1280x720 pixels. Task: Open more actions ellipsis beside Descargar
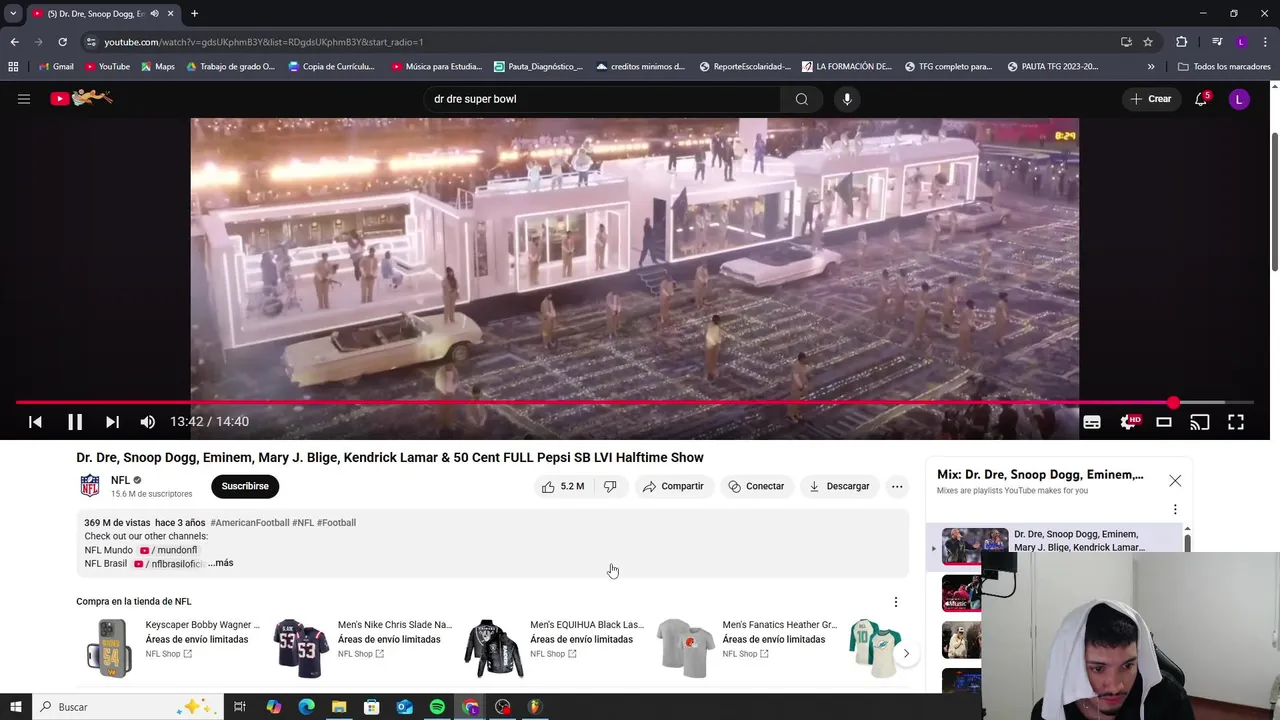tap(897, 486)
